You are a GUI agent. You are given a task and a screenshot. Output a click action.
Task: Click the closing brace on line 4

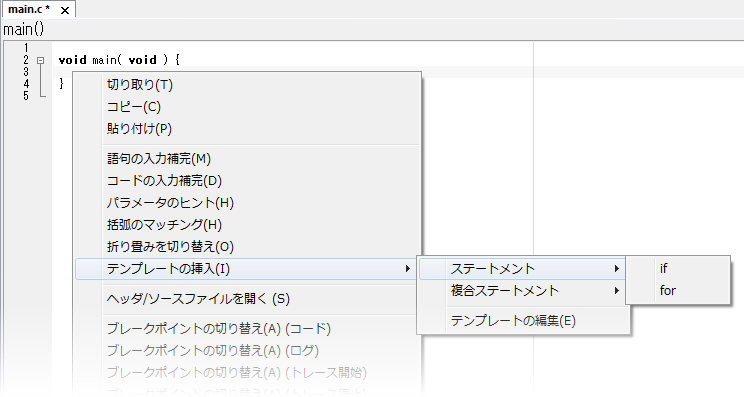click(61, 84)
